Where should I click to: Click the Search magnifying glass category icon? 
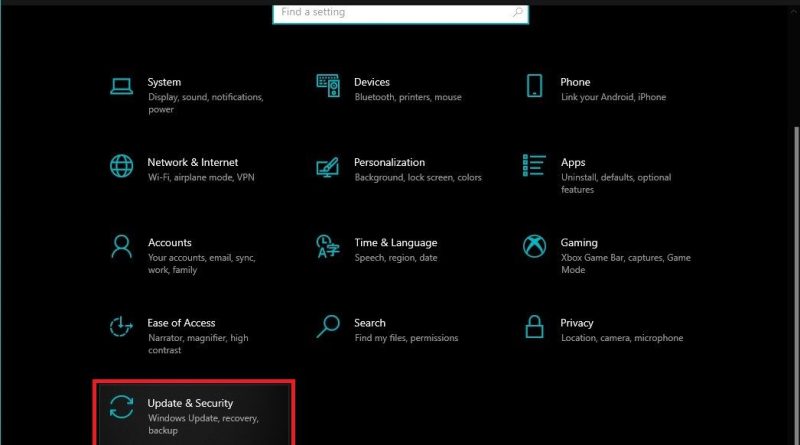pos(328,326)
